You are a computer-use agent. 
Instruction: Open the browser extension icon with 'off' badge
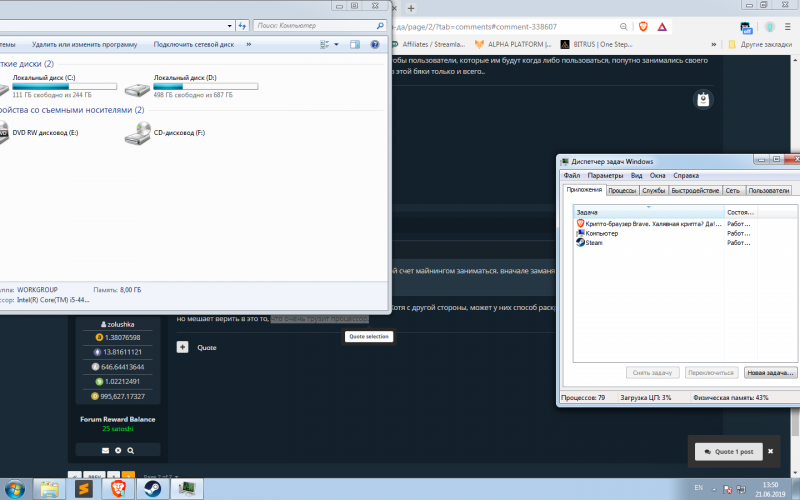point(746,28)
